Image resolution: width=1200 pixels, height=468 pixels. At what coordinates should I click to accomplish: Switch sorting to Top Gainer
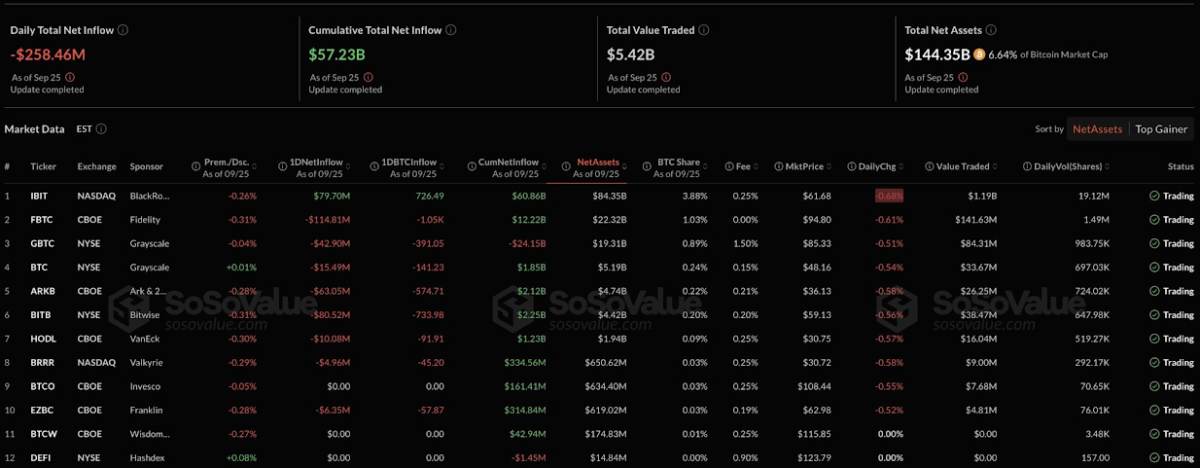tap(1161, 129)
